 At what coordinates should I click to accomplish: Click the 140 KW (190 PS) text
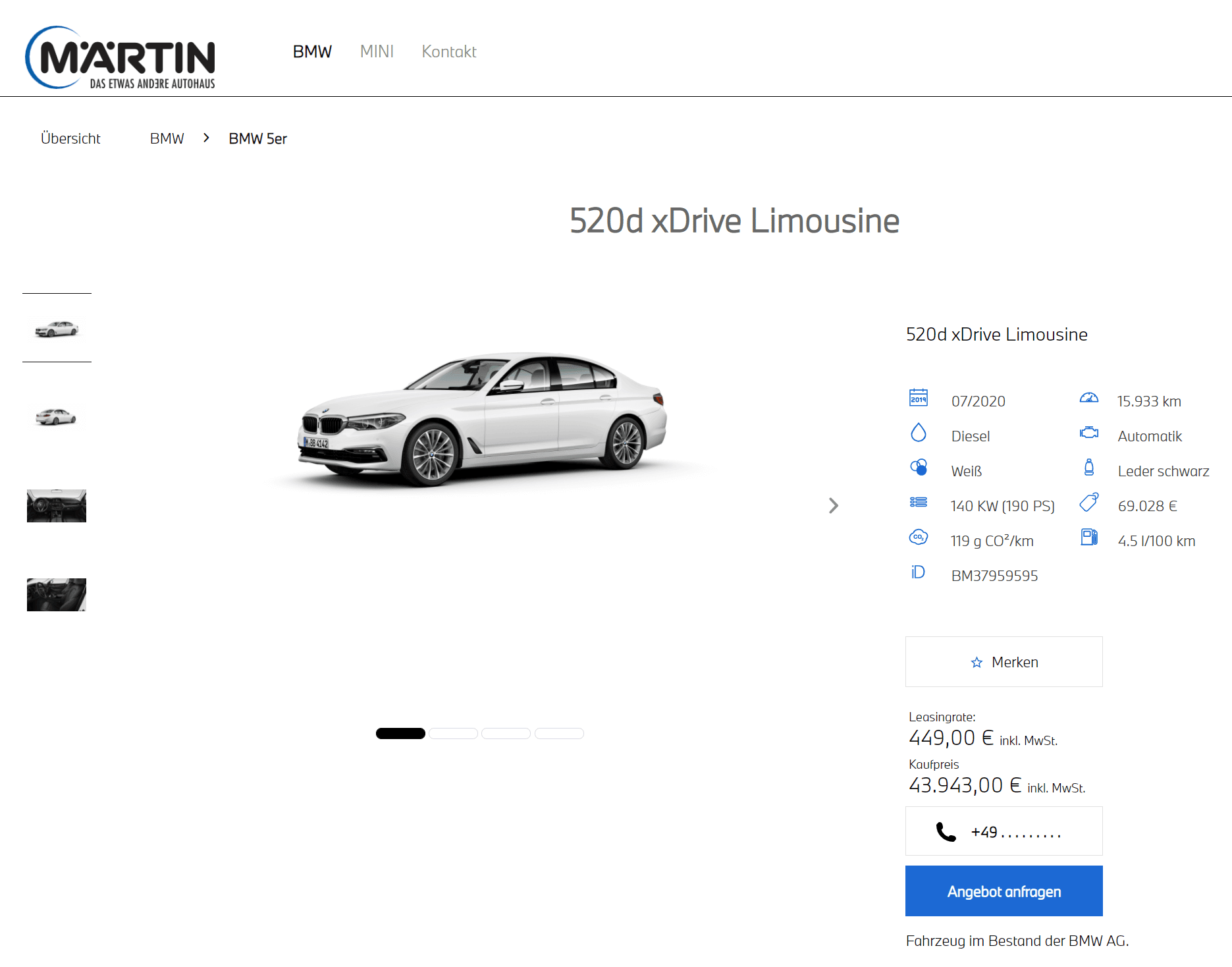pyautogui.click(x=1003, y=506)
